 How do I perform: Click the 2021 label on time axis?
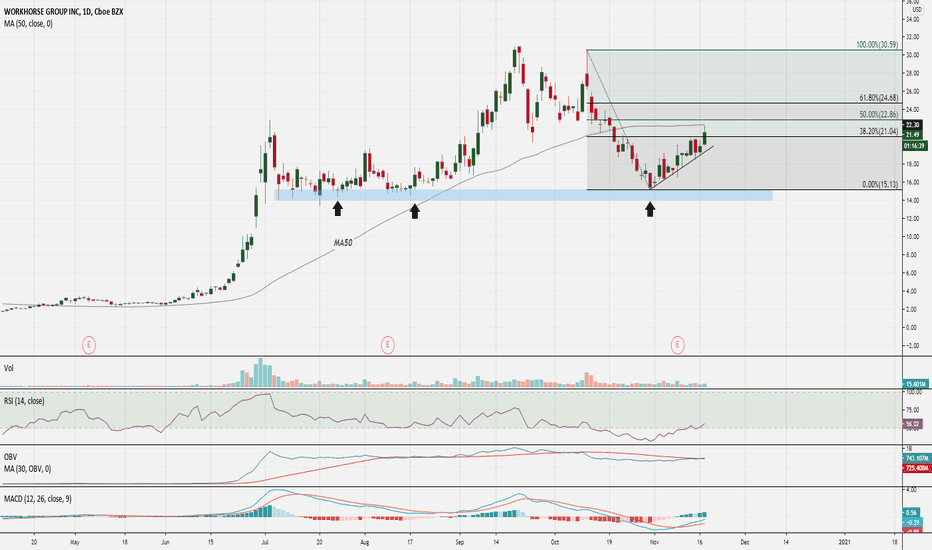coord(845,542)
